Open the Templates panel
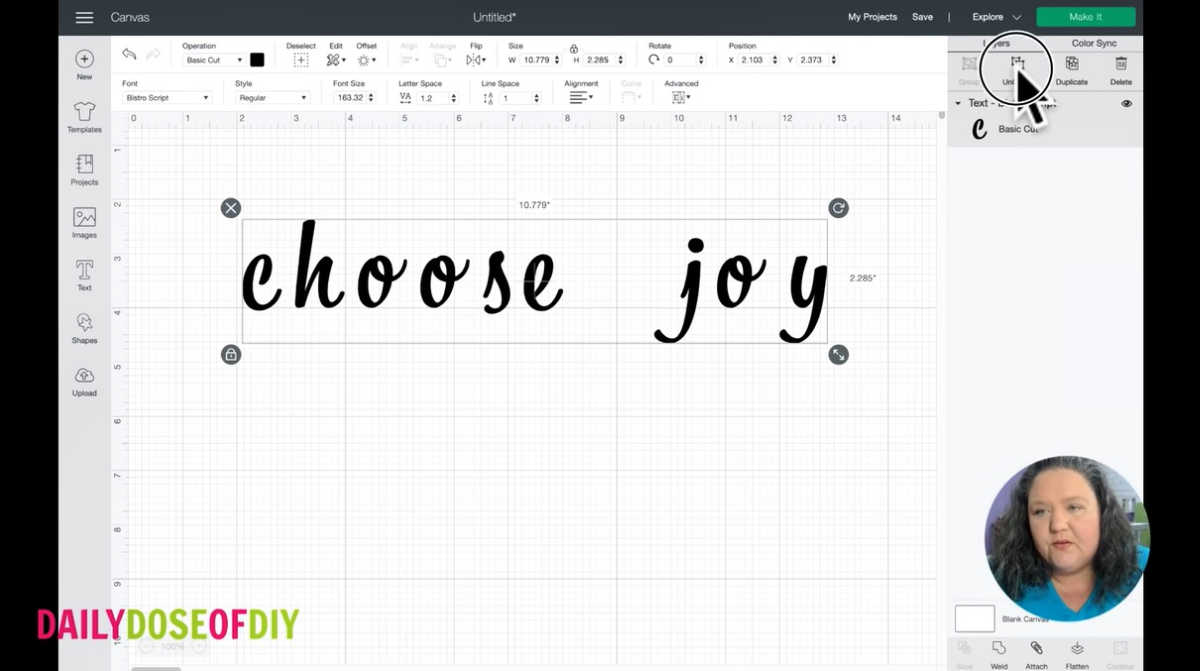The image size is (1200, 671). click(84, 111)
